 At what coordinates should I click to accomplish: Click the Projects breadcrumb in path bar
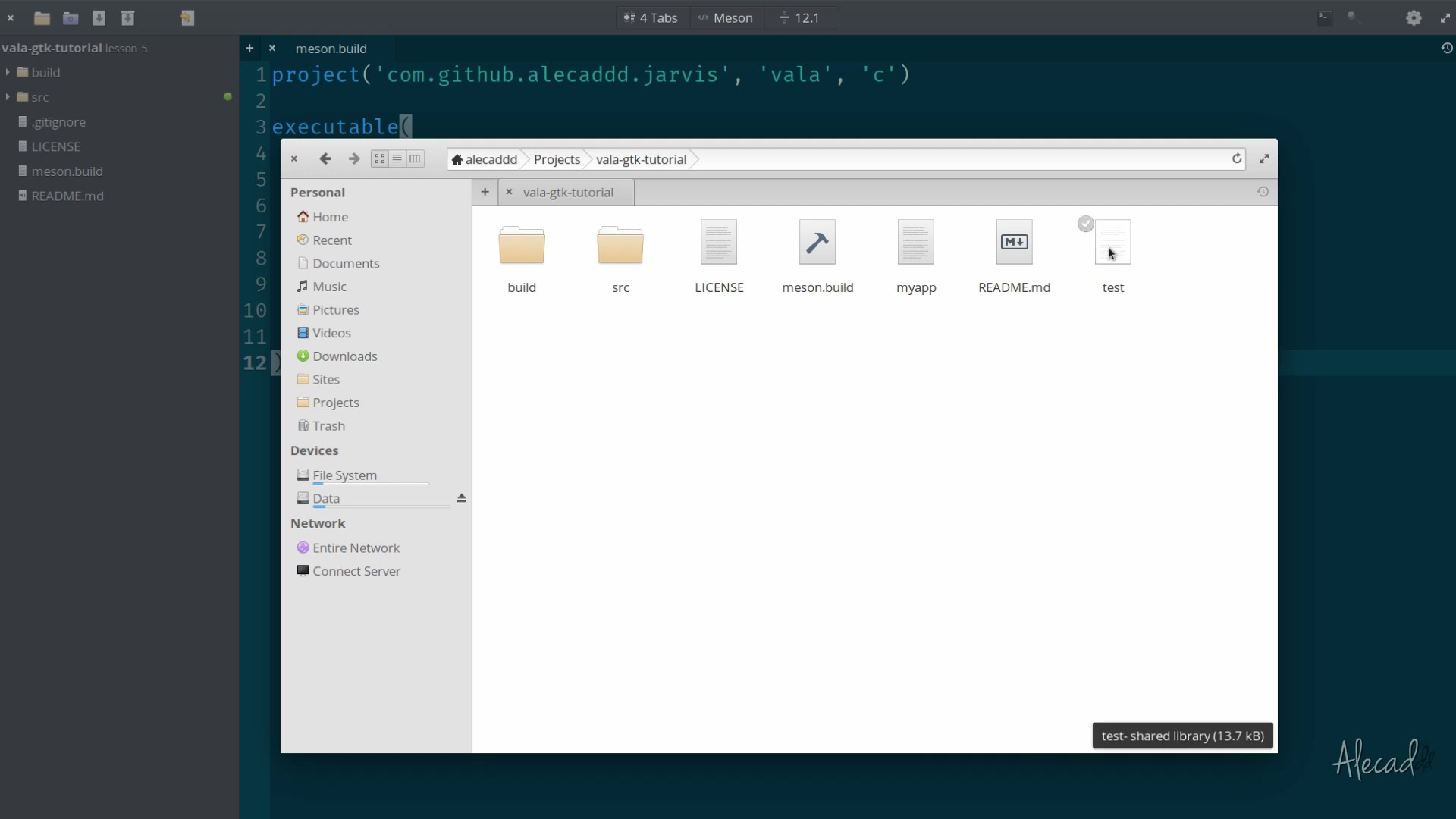click(x=557, y=159)
